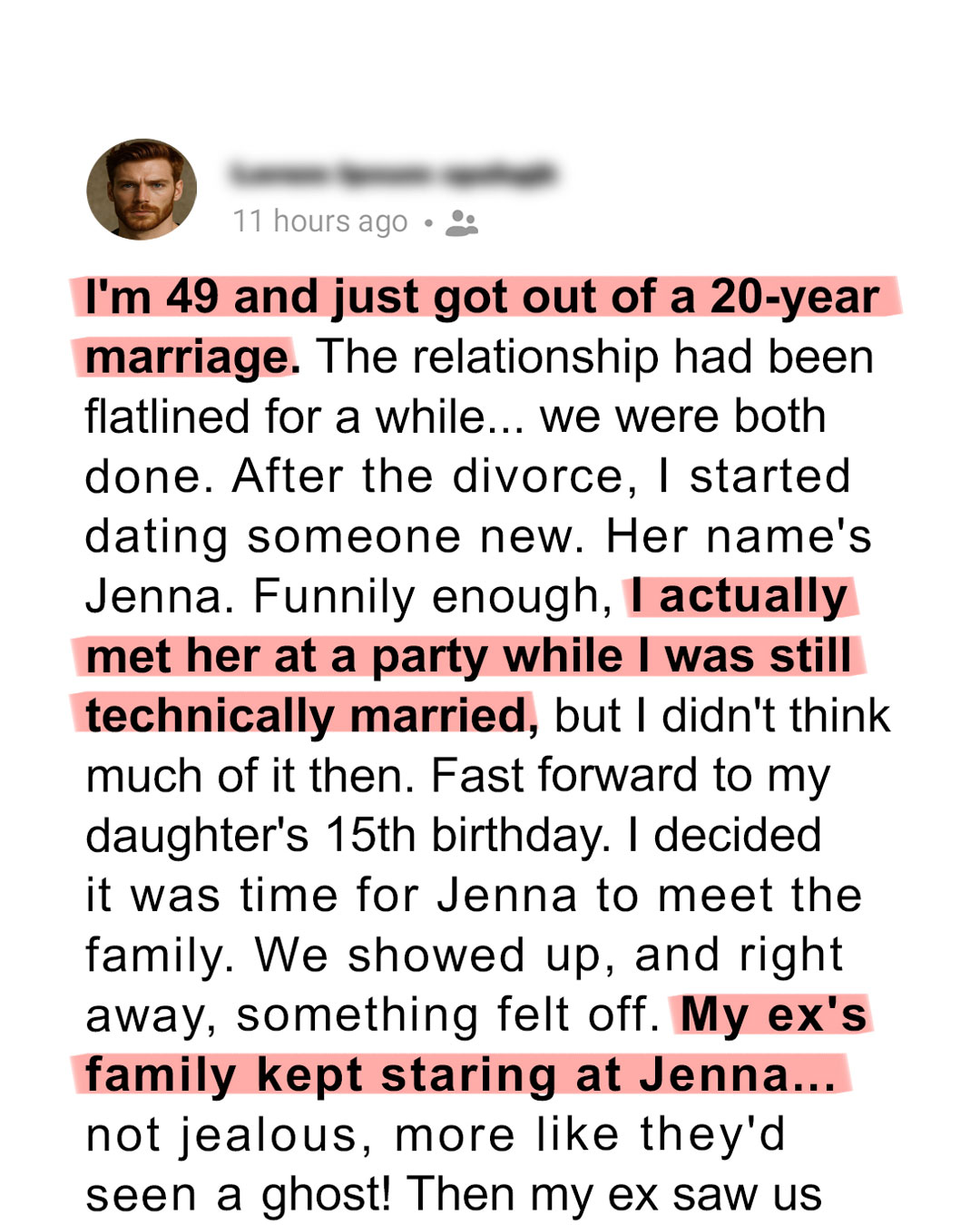Click highlighted line 'family kept staring at Jenna...'

(x=460, y=1076)
